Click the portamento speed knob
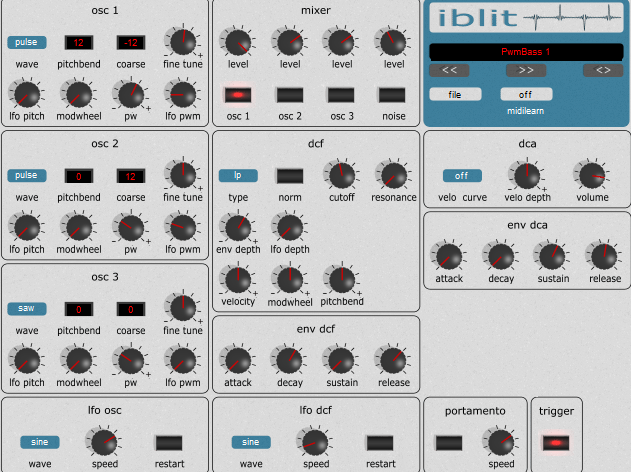The width and height of the screenshot is (631, 472). point(501,441)
